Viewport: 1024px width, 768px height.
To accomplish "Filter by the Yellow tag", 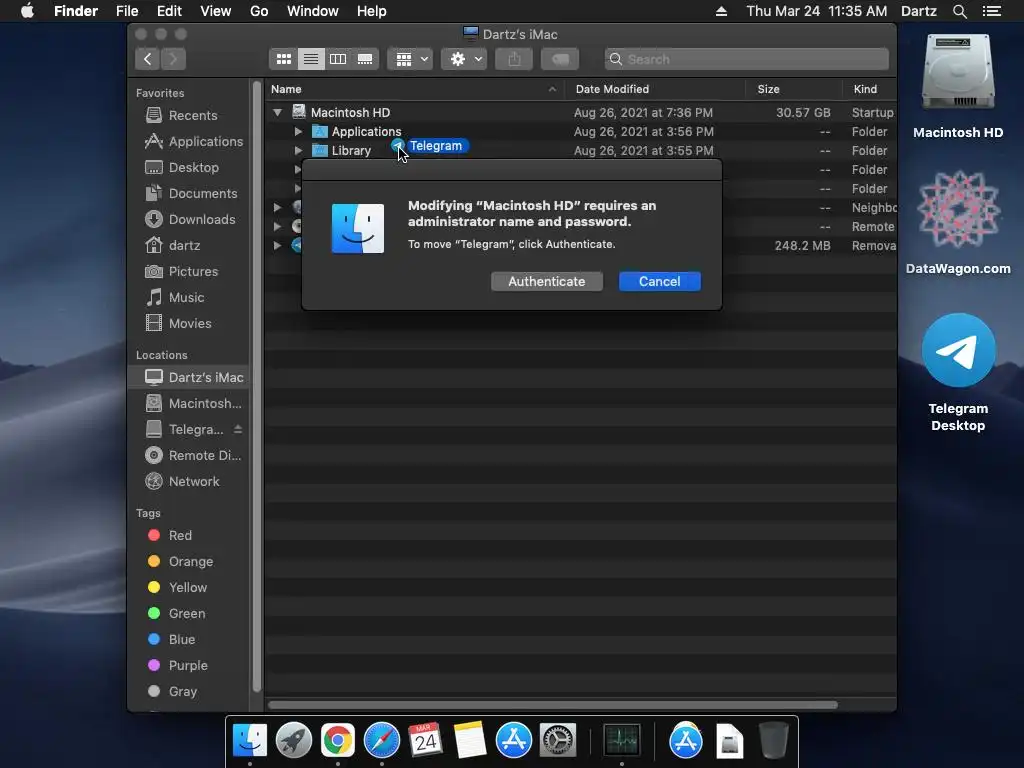I will pos(178,588).
